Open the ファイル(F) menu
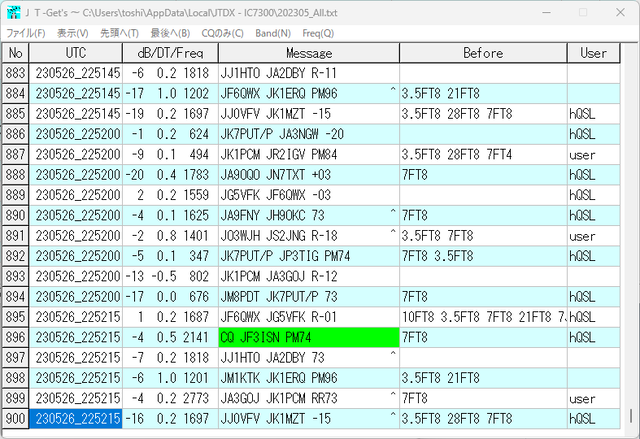 [26, 33]
